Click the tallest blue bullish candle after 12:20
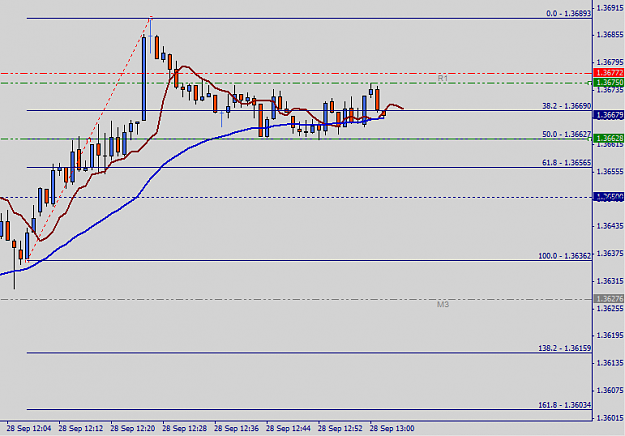625x436 pixels. (x=144, y=79)
